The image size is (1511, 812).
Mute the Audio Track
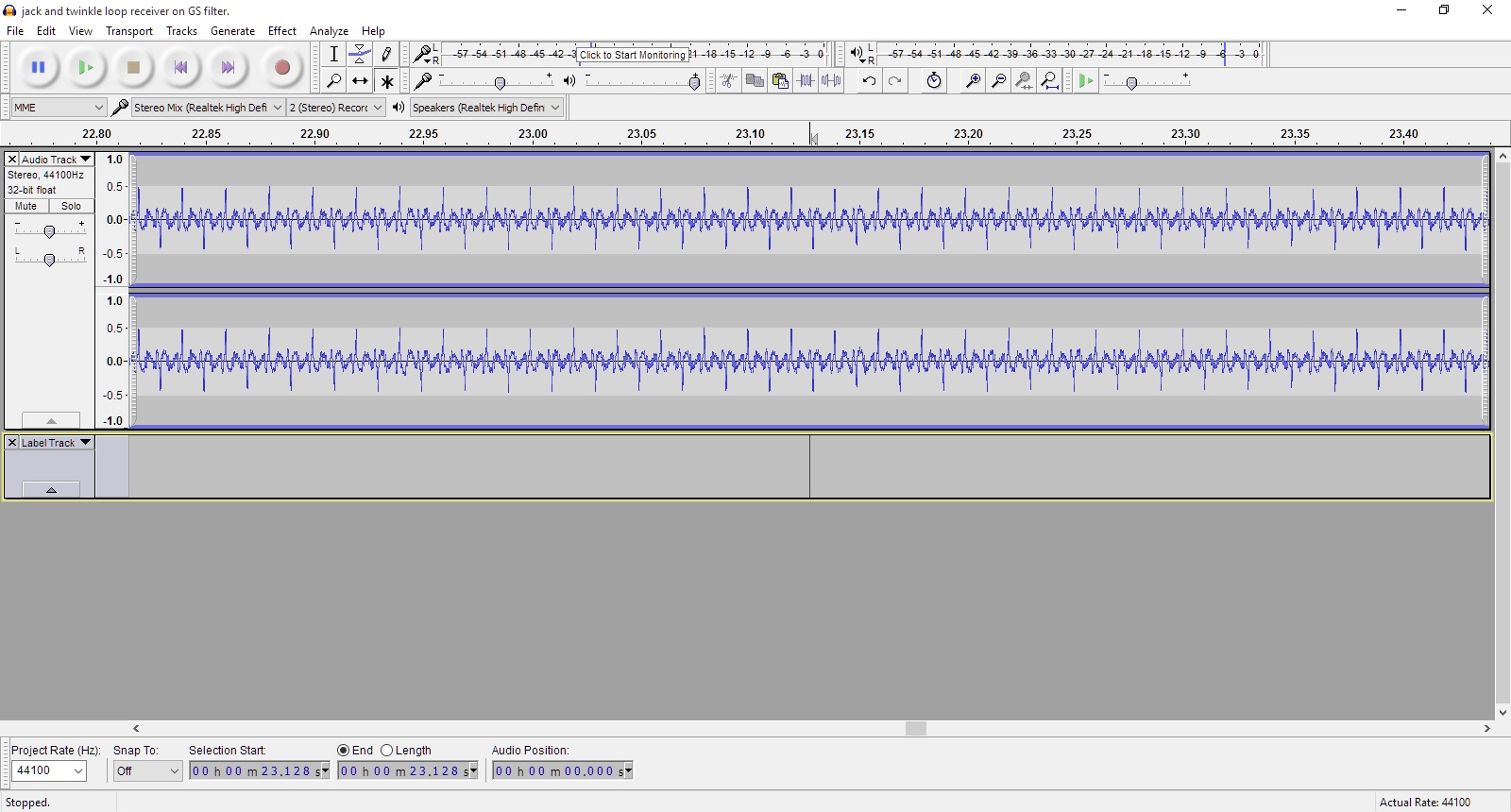pos(26,206)
